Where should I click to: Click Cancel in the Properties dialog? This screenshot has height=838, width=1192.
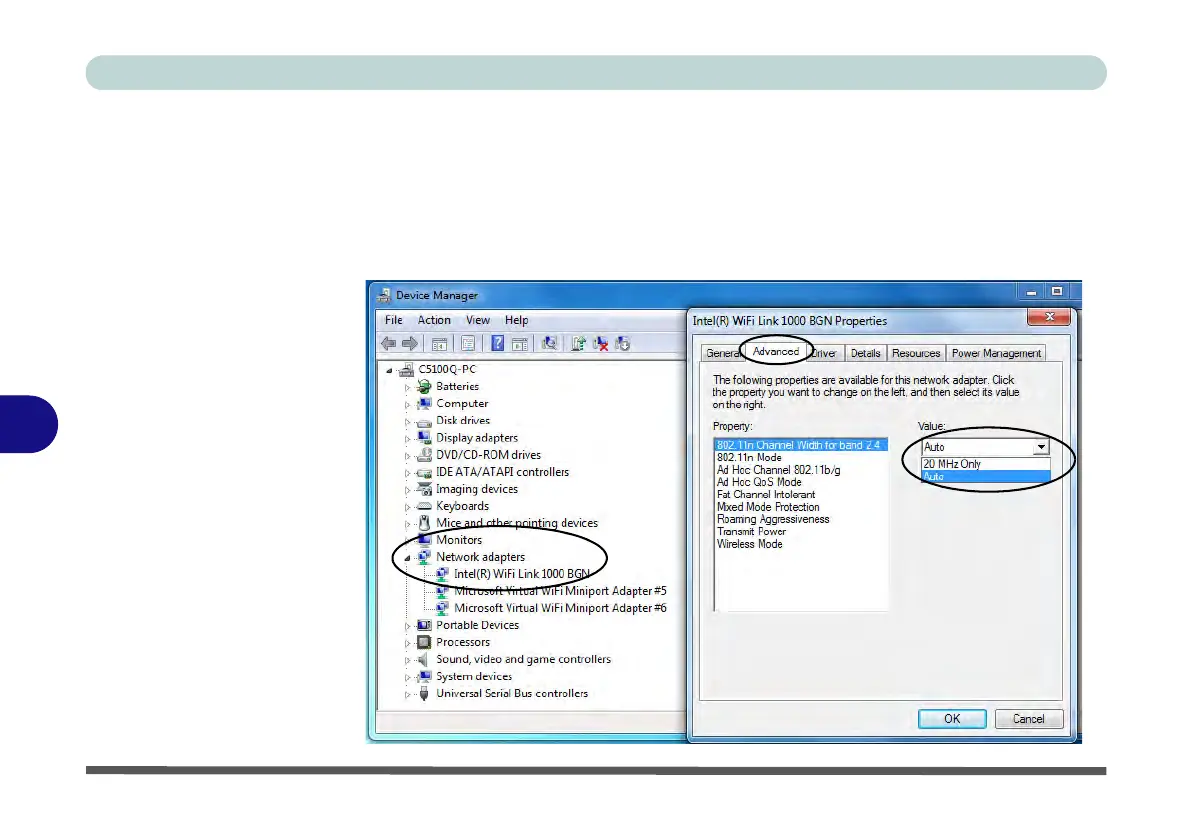(x=1029, y=719)
